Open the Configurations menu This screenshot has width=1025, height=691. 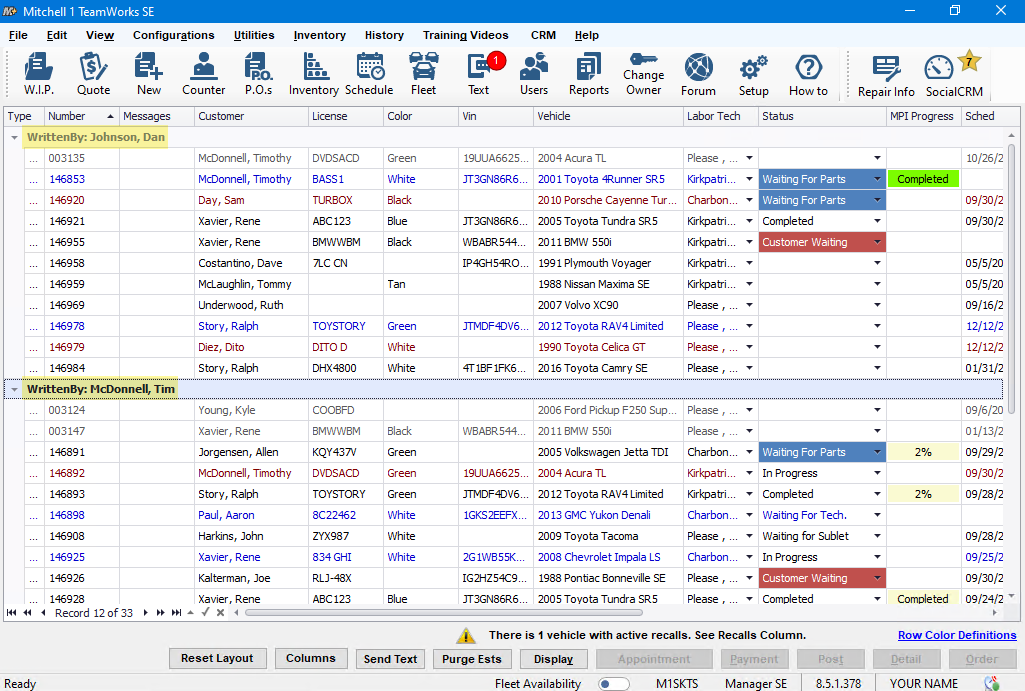pyautogui.click(x=173, y=35)
